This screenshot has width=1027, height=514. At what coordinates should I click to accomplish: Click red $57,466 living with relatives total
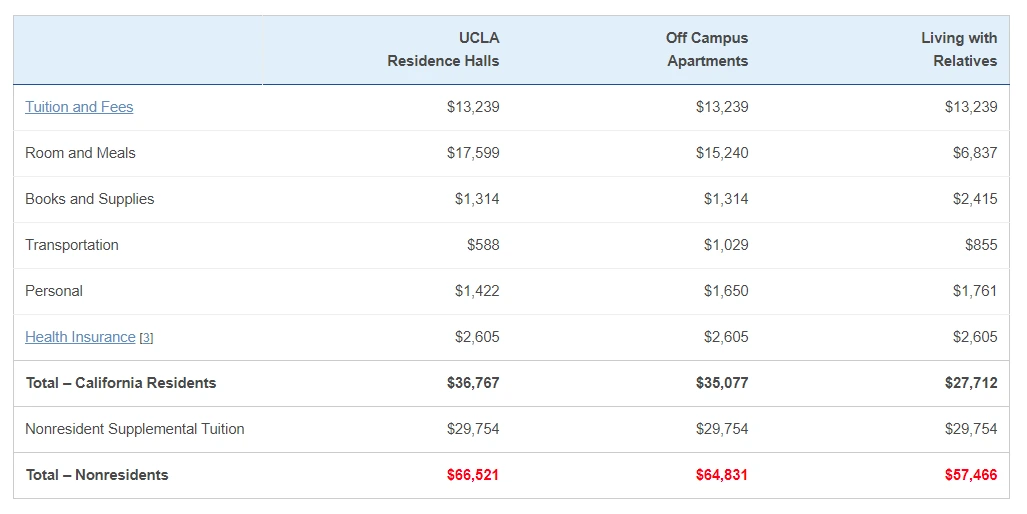pyautogui.click(x=970, y=475)
